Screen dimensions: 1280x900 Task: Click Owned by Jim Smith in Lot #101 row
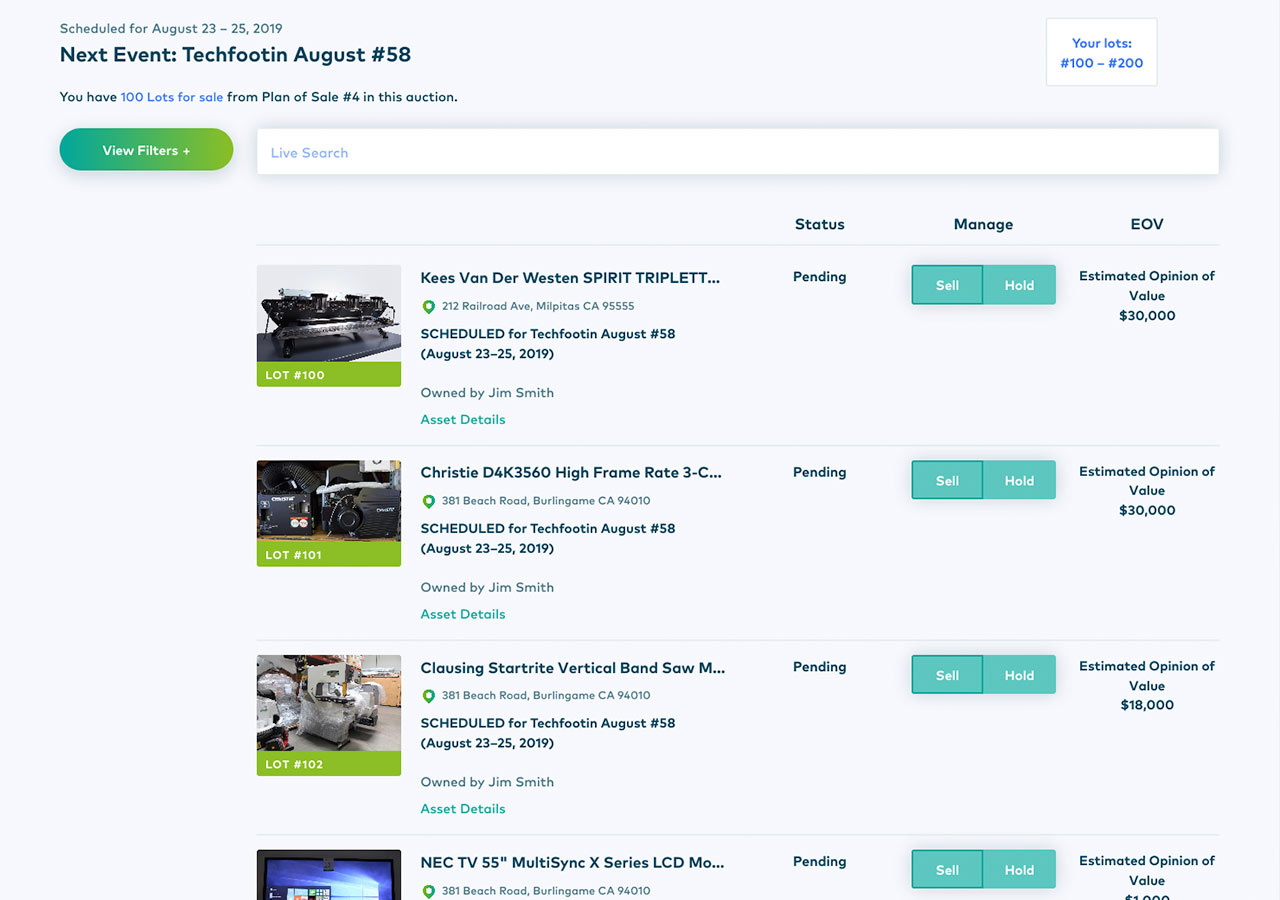(x=487, y=587)
